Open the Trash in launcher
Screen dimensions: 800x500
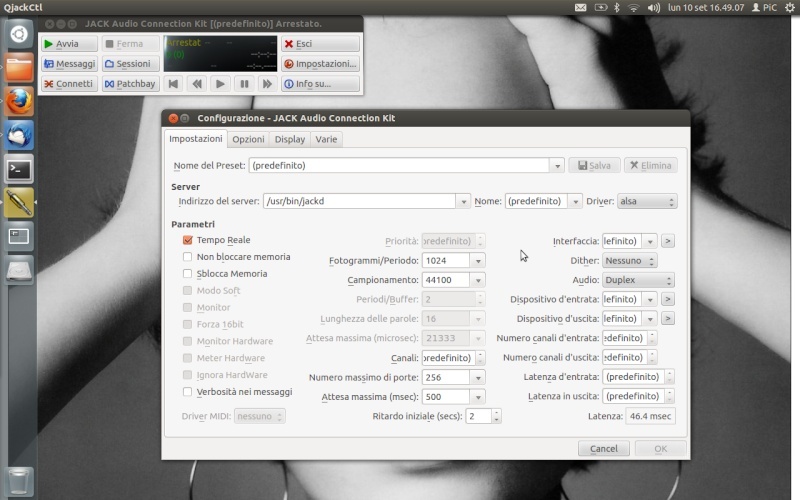coord(19,482)
